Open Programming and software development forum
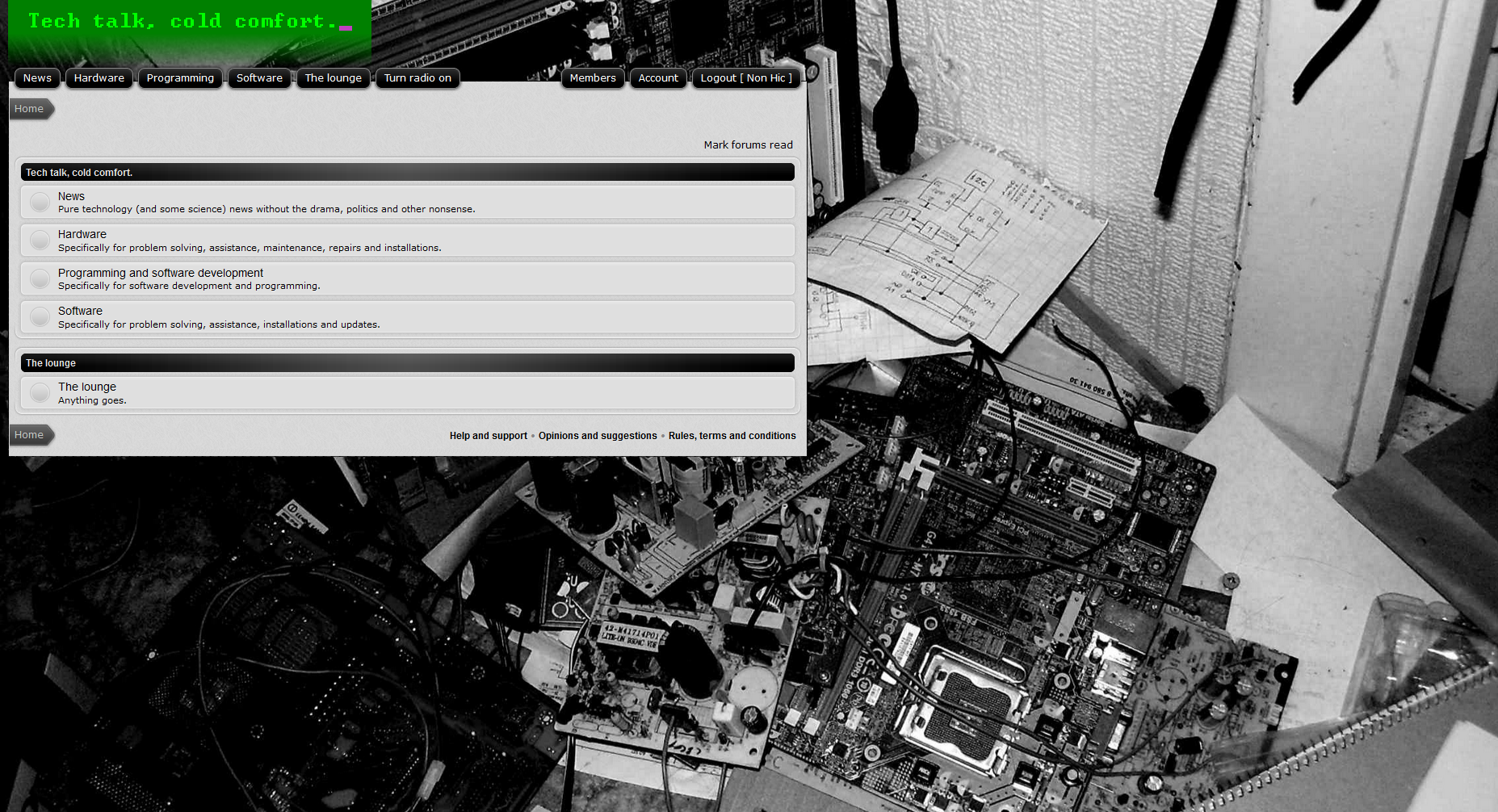This screenshot has height=812, width=1498. point(161,273)
